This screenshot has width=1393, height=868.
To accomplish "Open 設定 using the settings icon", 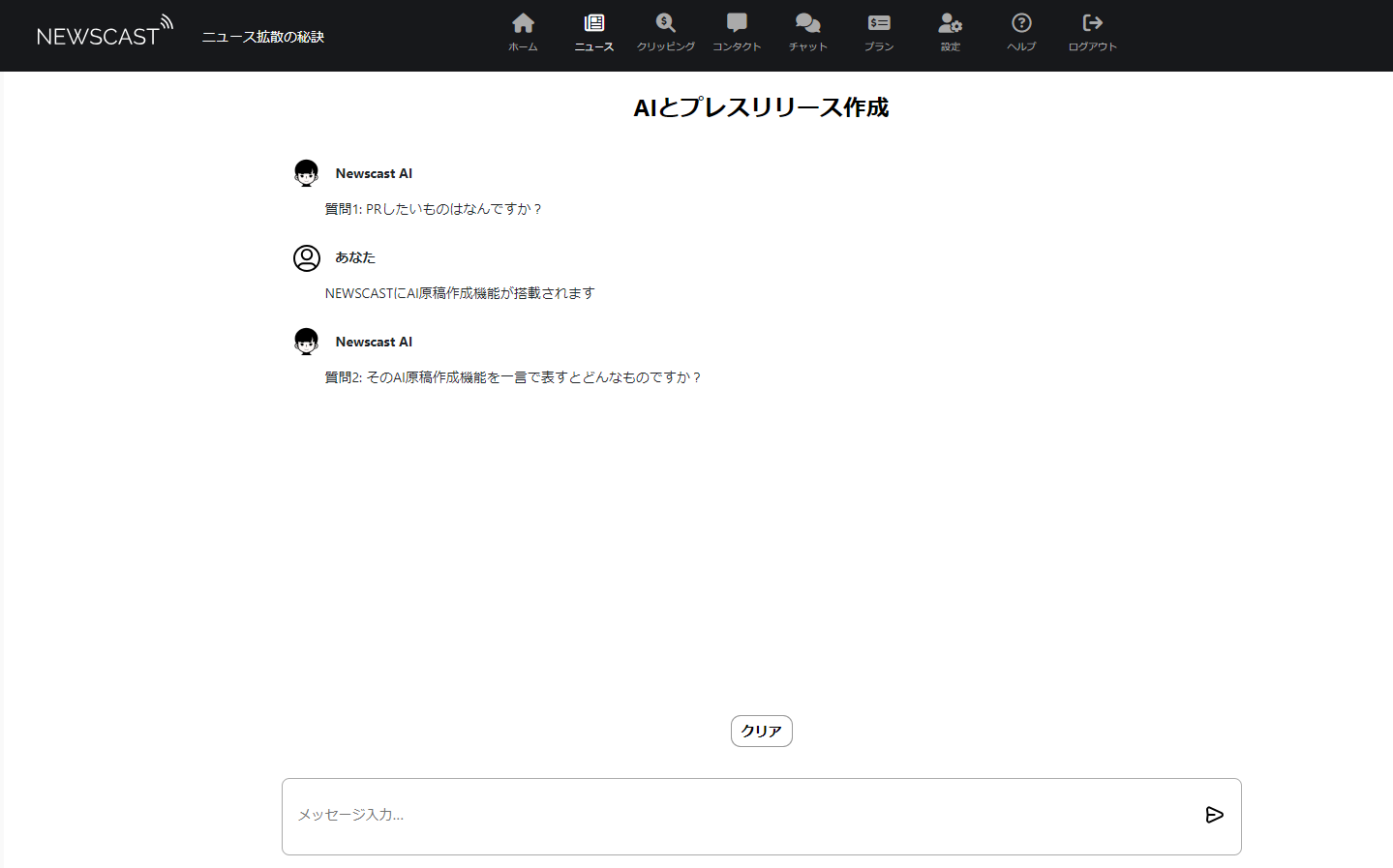I will pos(949,23).
